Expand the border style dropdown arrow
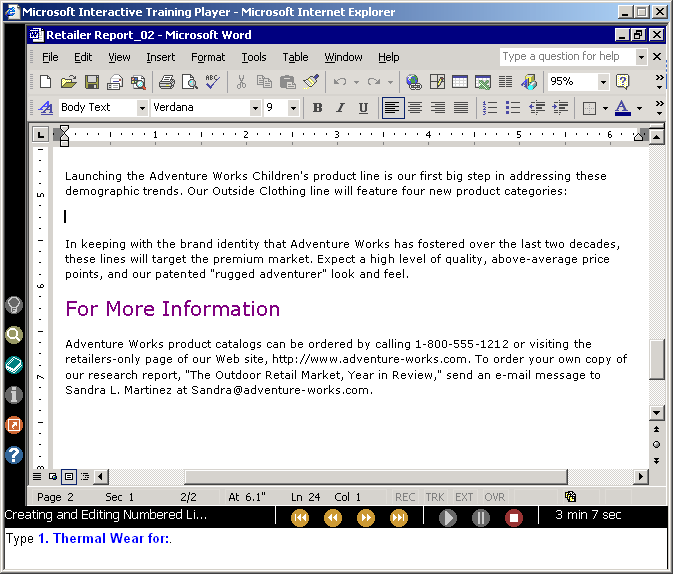Image resolution: width=673 pixels, height=574 pixels. tap(605, 108)
